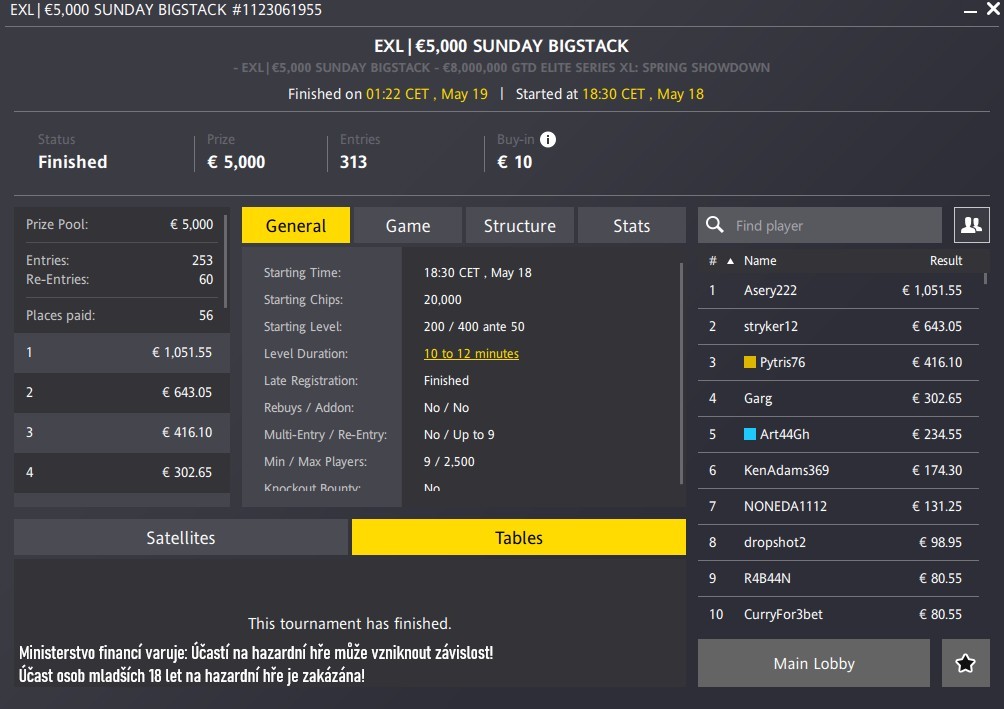Show the Satellites tab

coord(181,538)
